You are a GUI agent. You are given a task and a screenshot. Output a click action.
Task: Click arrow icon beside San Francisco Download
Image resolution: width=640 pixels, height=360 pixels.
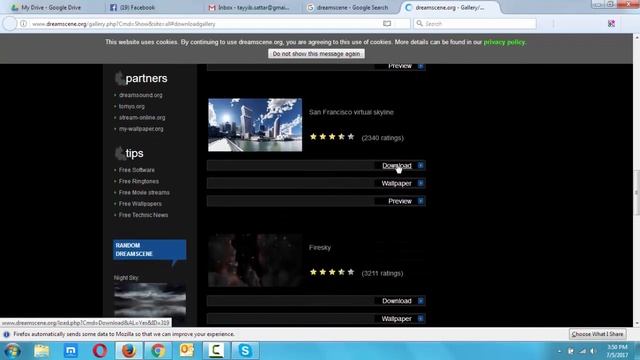[x=420, y=165]
